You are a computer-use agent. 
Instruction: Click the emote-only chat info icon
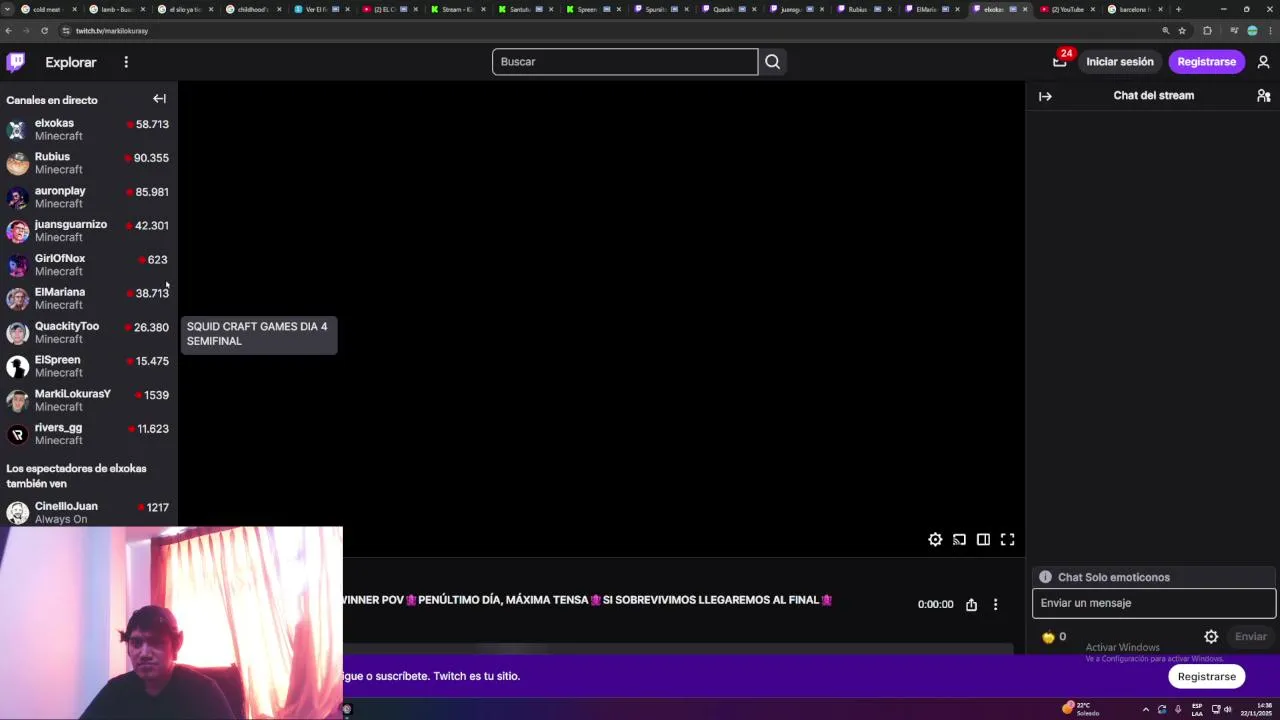pyautogui.click(x=1045, y=577)
